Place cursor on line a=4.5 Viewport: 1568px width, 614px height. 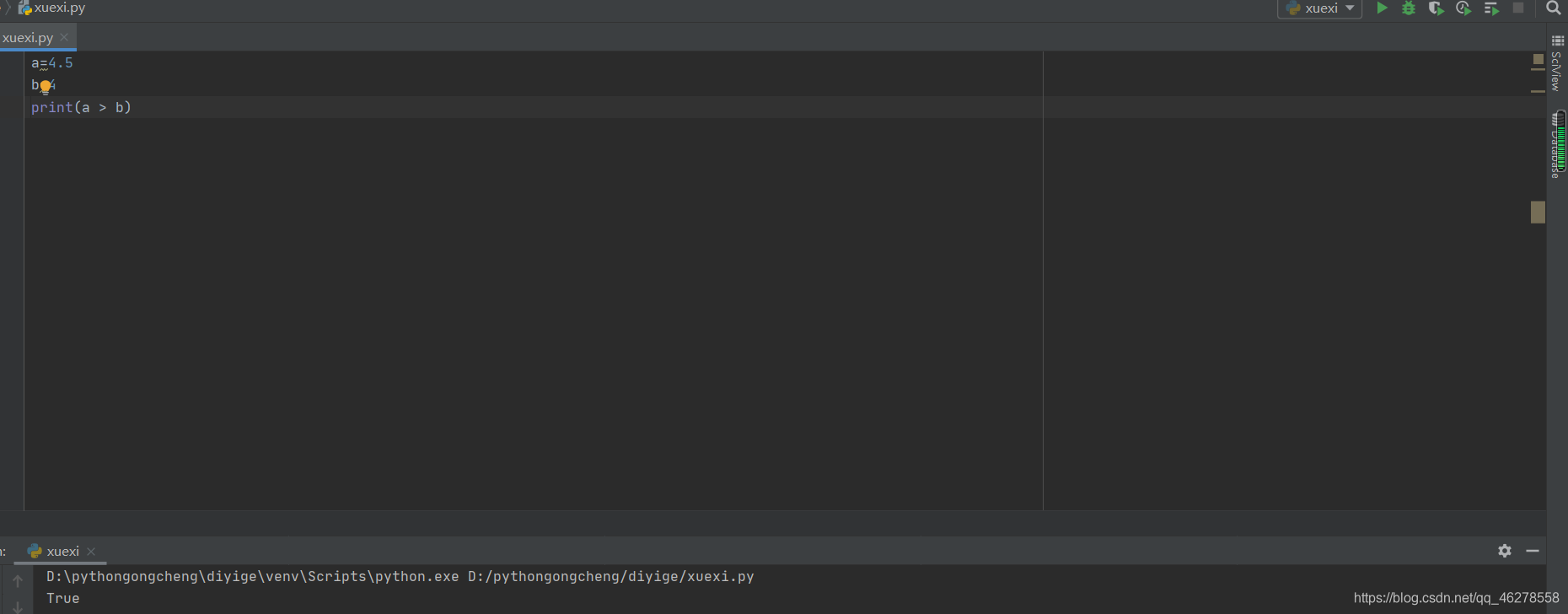point(52,63)
